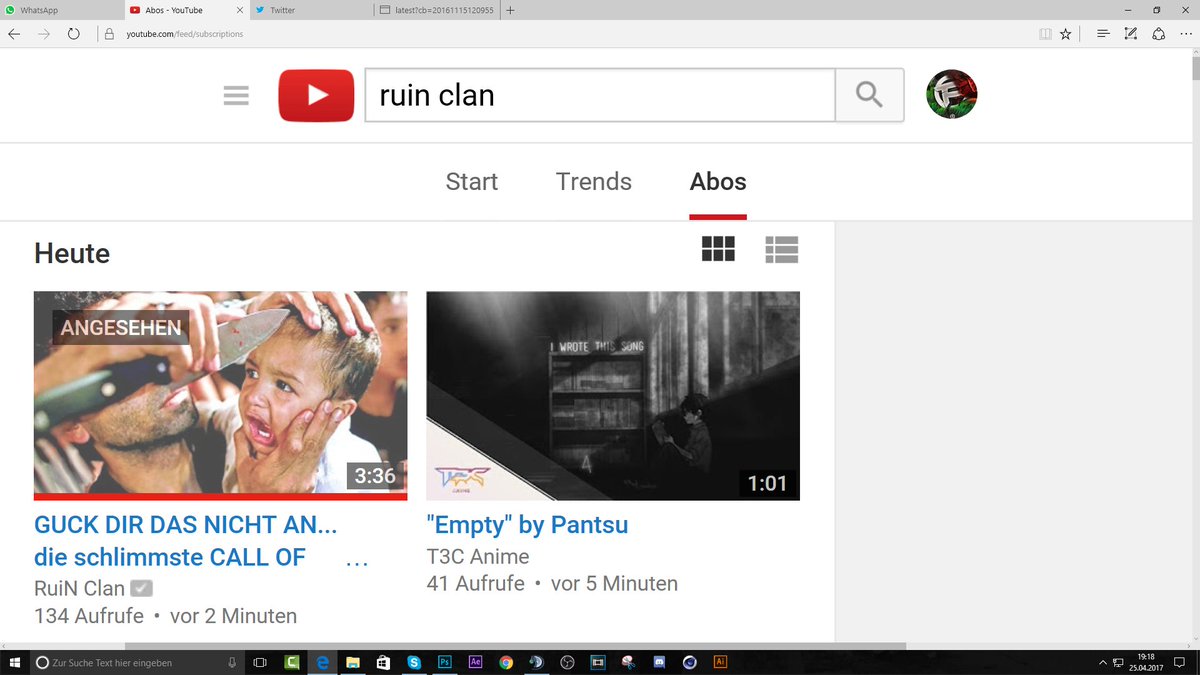Click the Heute section heading
Screen dimensions: 1200x675
(72, 253)
